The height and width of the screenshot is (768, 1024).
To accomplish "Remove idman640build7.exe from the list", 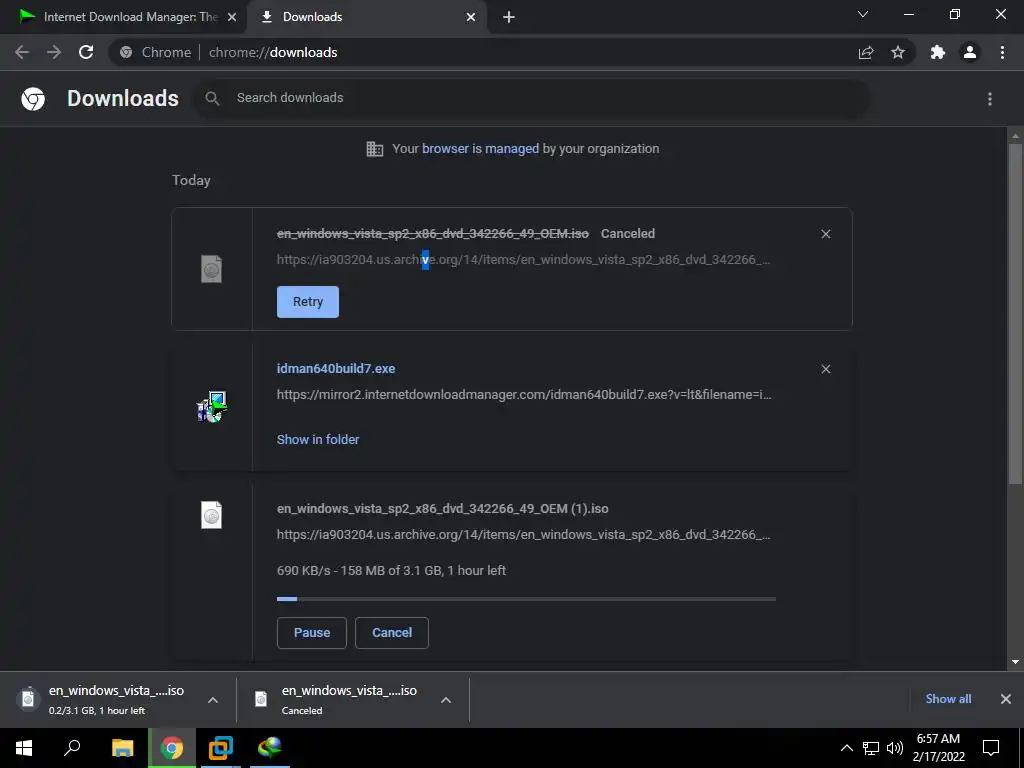I will [x=825, y=369].
